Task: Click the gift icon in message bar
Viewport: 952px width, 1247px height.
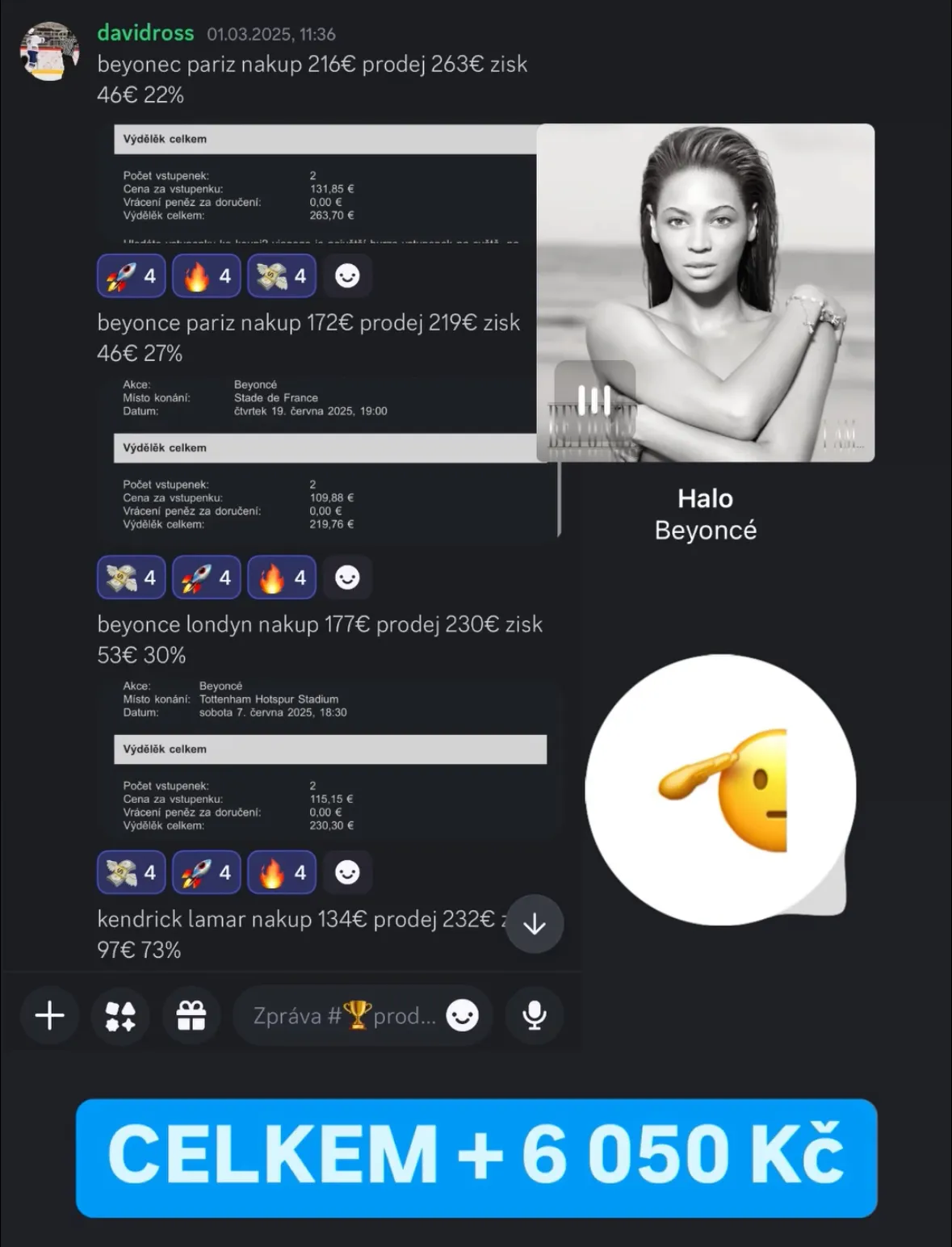Action: [x=191, y=1015]
